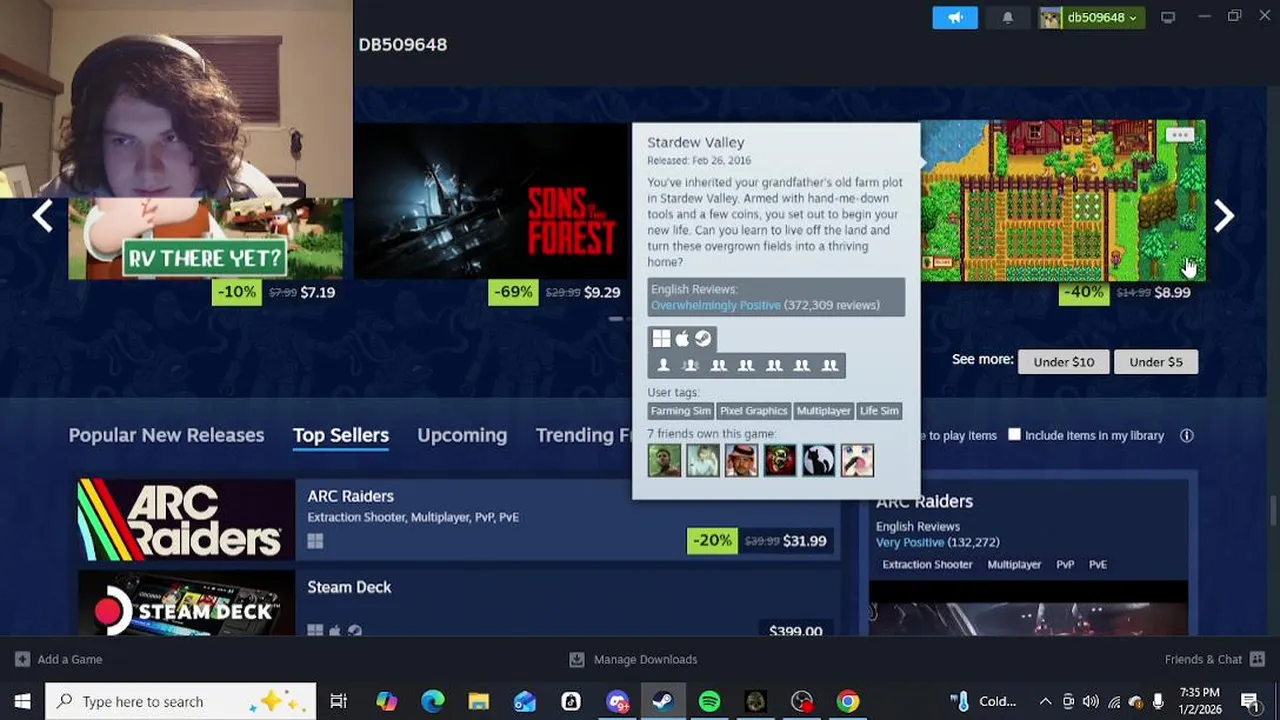Viewport: 1280px width, 720px height.
Task: Click the Windows taskbar search box
Action: 181,701
